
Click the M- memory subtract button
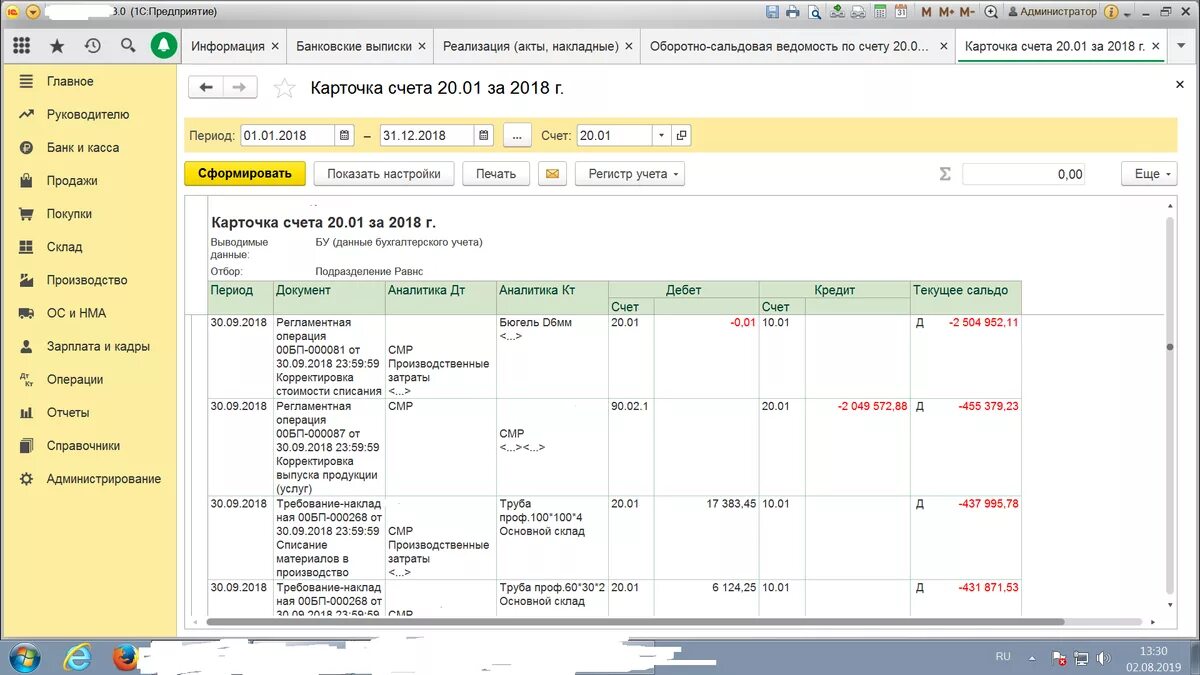click(x=967, y=12)
